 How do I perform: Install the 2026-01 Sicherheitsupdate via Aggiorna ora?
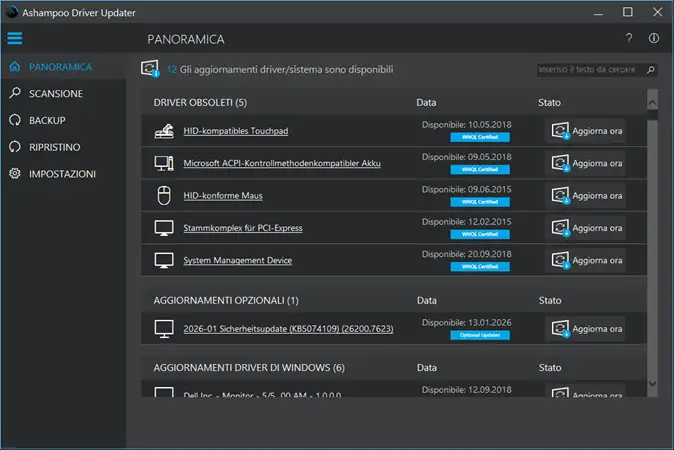pyautogui.click(x=586, y=328)
